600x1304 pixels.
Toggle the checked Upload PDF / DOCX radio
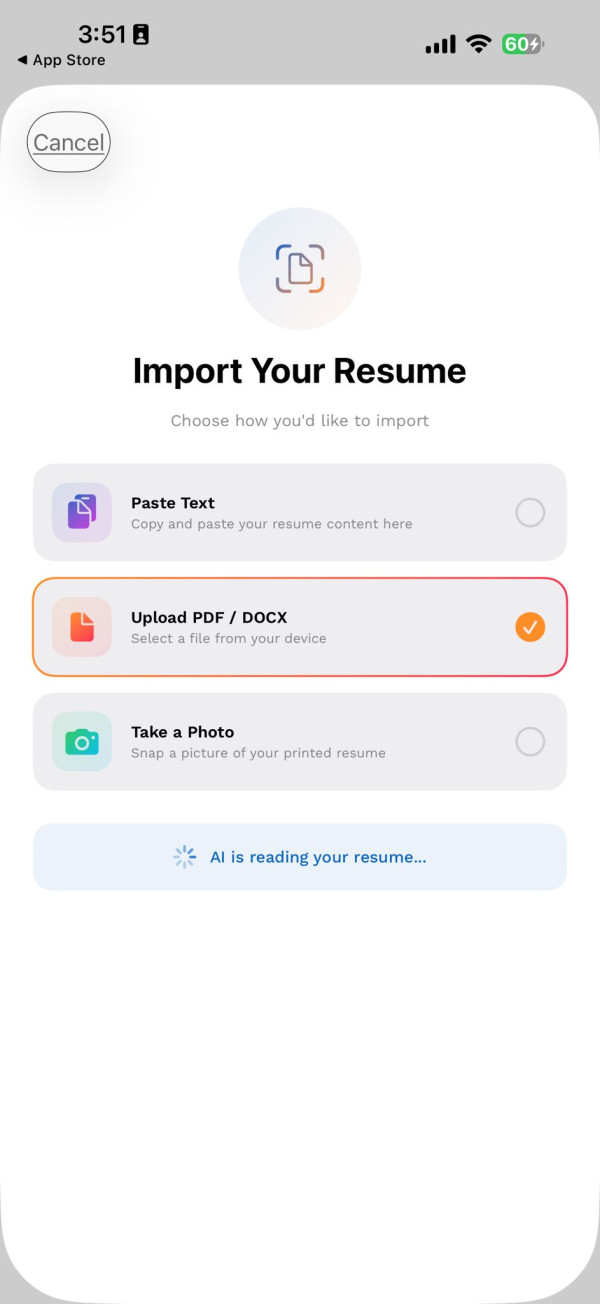pyautogui.click(x=530, y=627)
